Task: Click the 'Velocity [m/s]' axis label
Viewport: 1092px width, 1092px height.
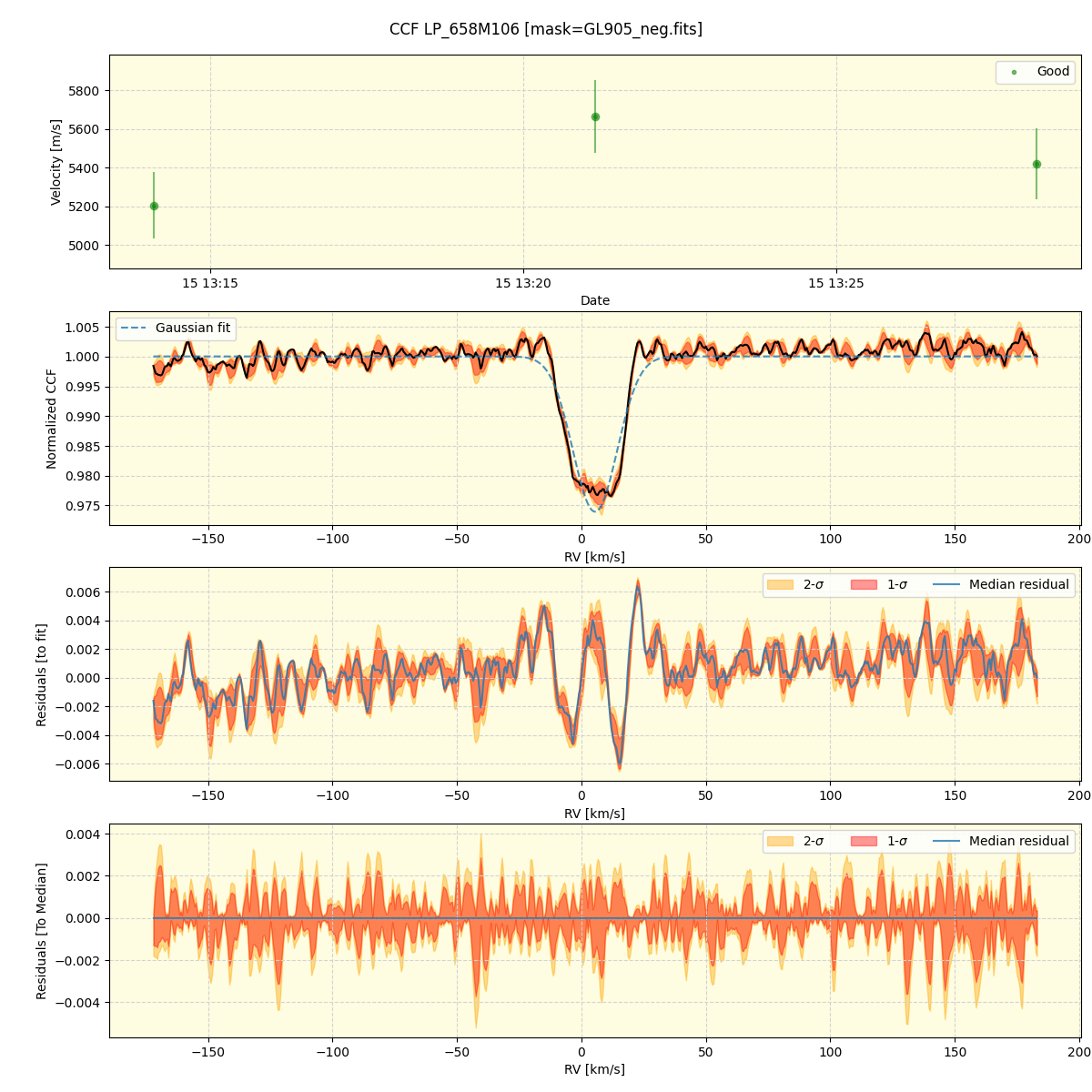Action: point(56,162)
